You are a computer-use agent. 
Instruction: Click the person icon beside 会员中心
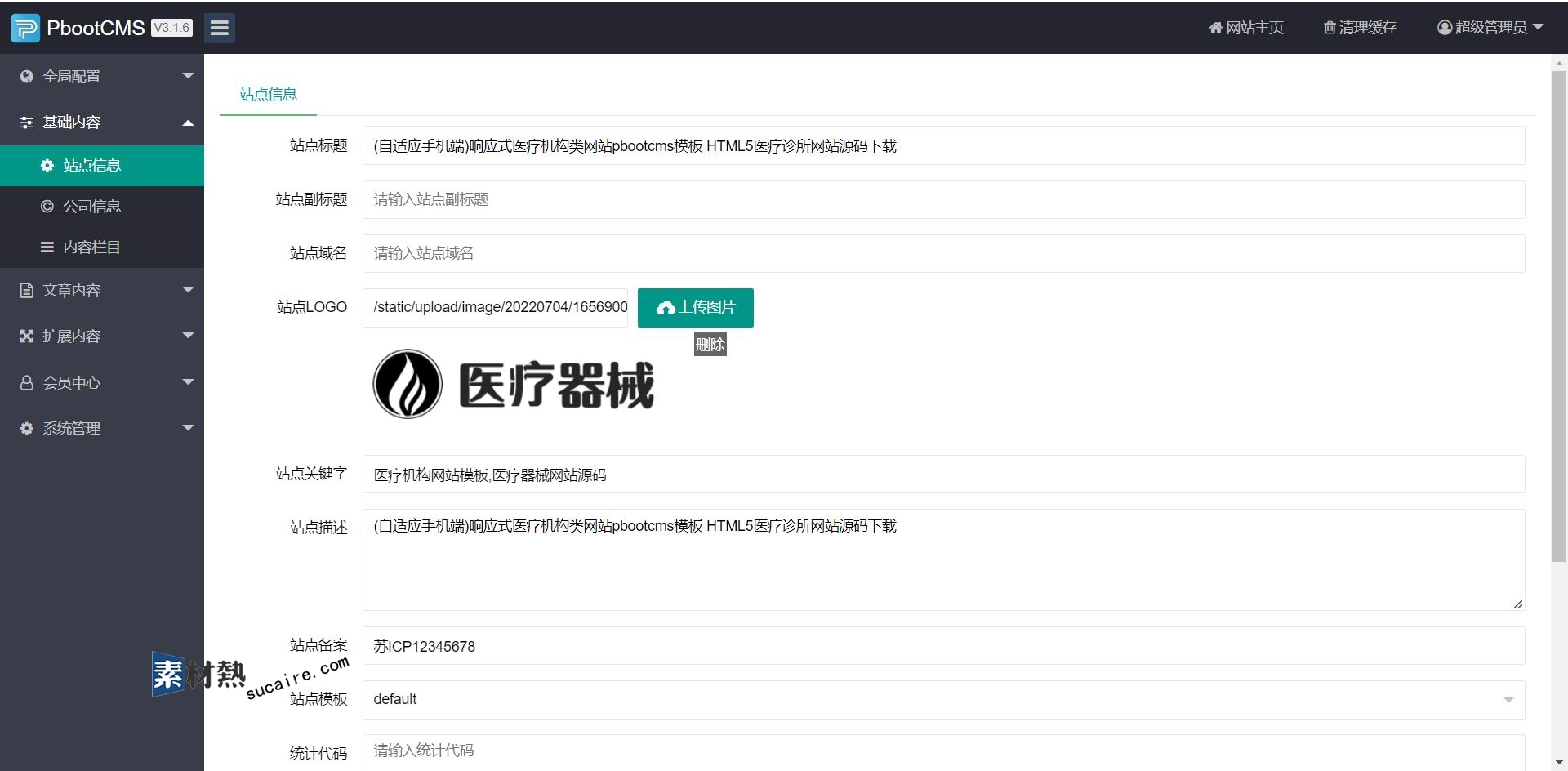click(x=27, y=383)
